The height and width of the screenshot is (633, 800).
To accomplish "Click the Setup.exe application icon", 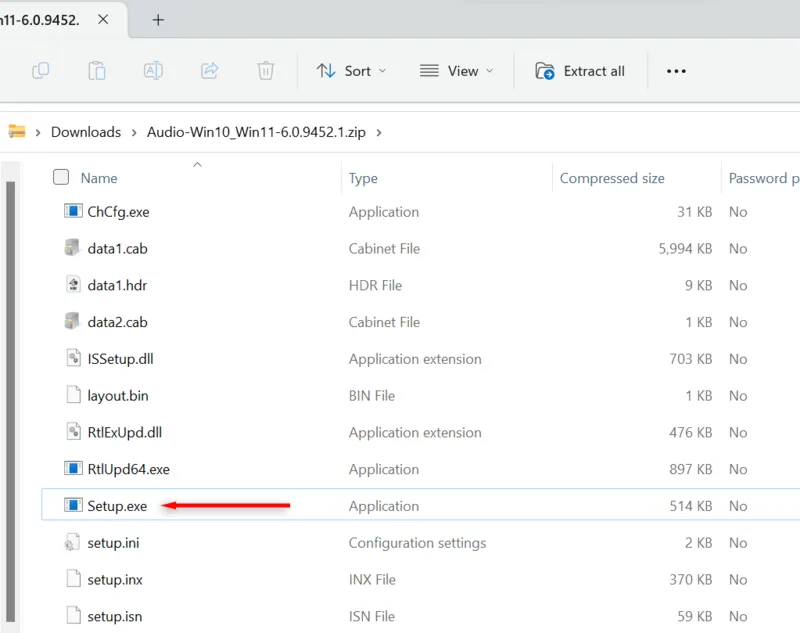I will tap(72, 505).
